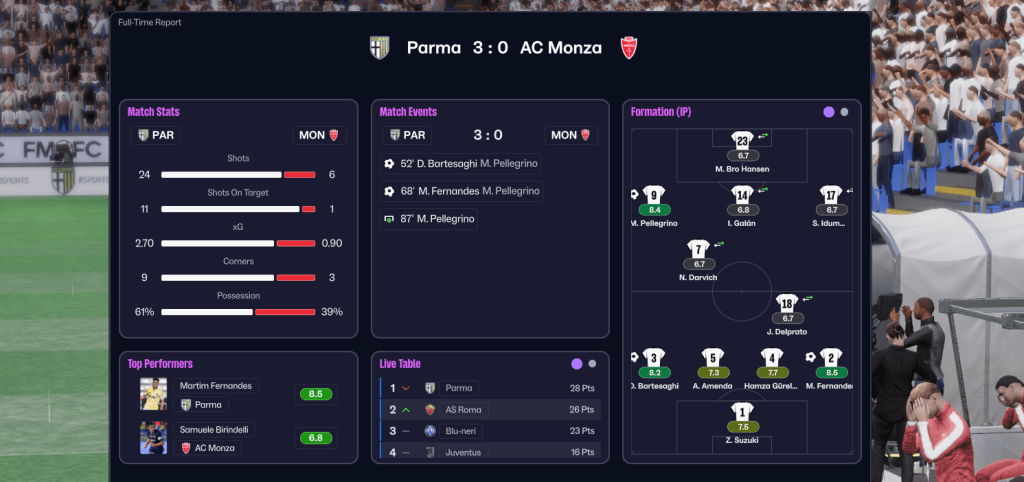Image resolution: width=1024 pixels, height=482 pixels.
Task: Click the 87' substitution event icon
Action: click(389, 218)
